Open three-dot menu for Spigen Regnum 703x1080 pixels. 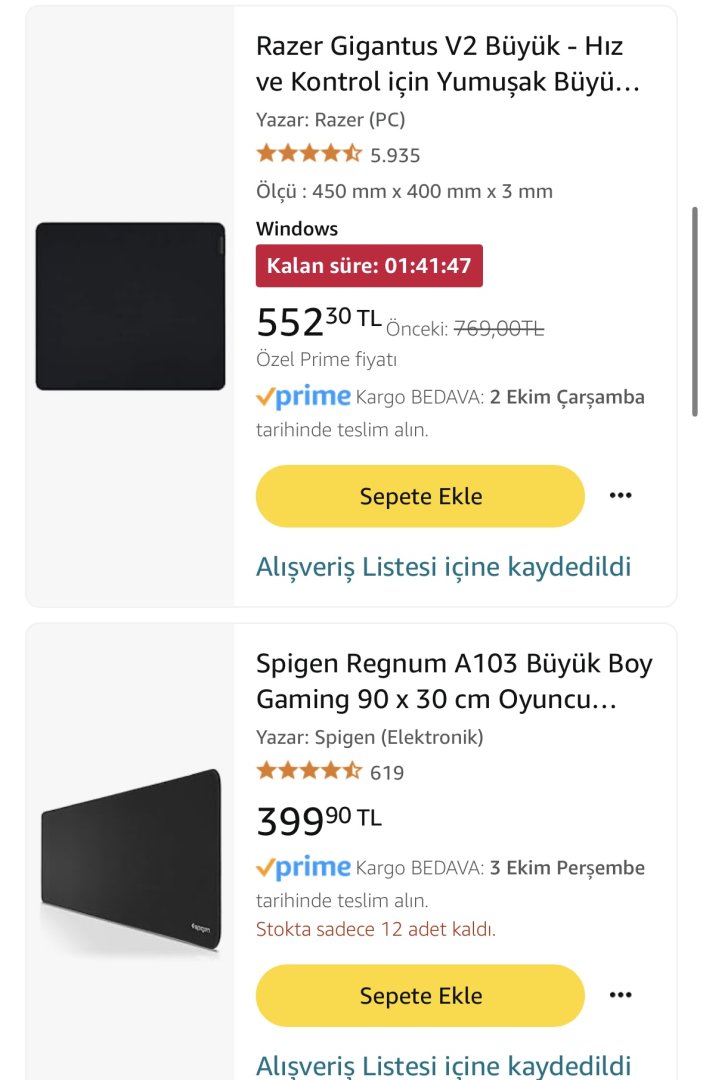click(620, 995)
